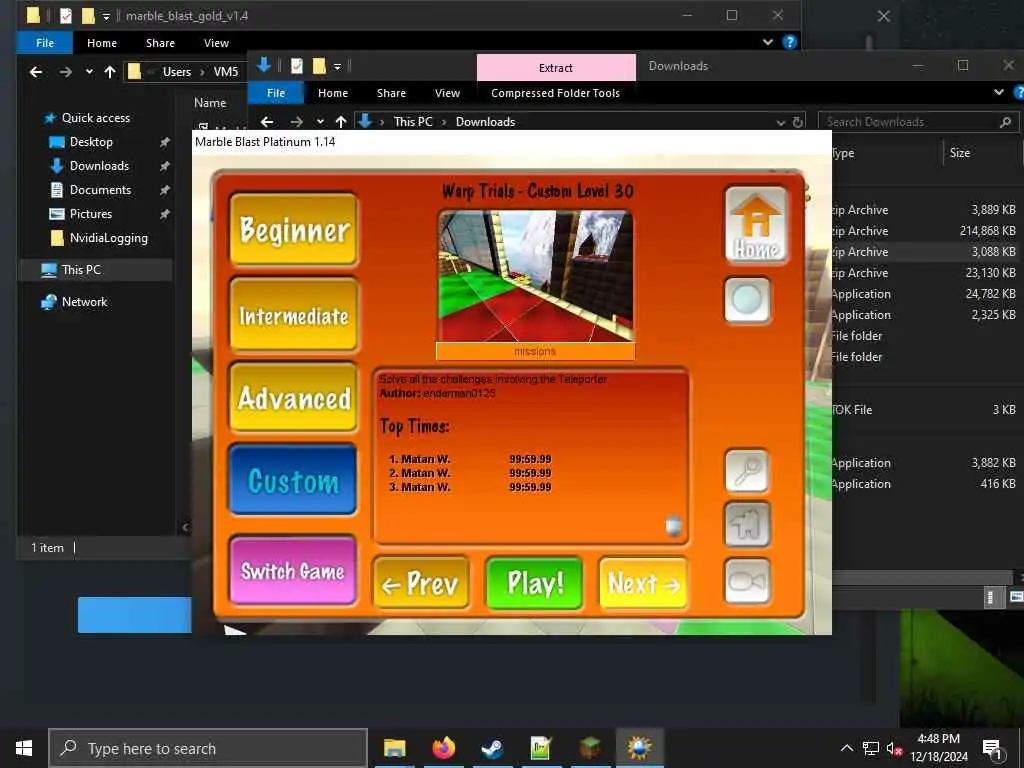Click Back arrow in Downloads window

pyautogui.click(x=266, y=121)
